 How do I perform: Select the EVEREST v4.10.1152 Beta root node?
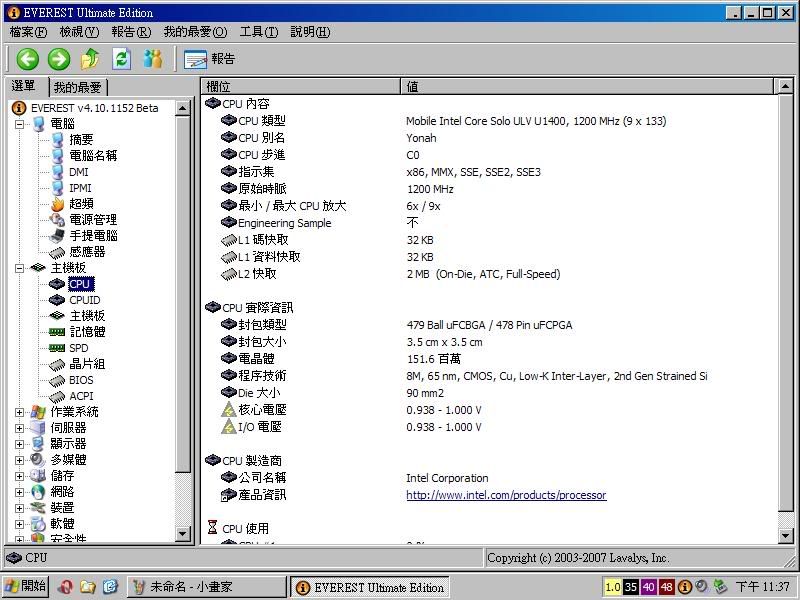[x=94, y=108]
